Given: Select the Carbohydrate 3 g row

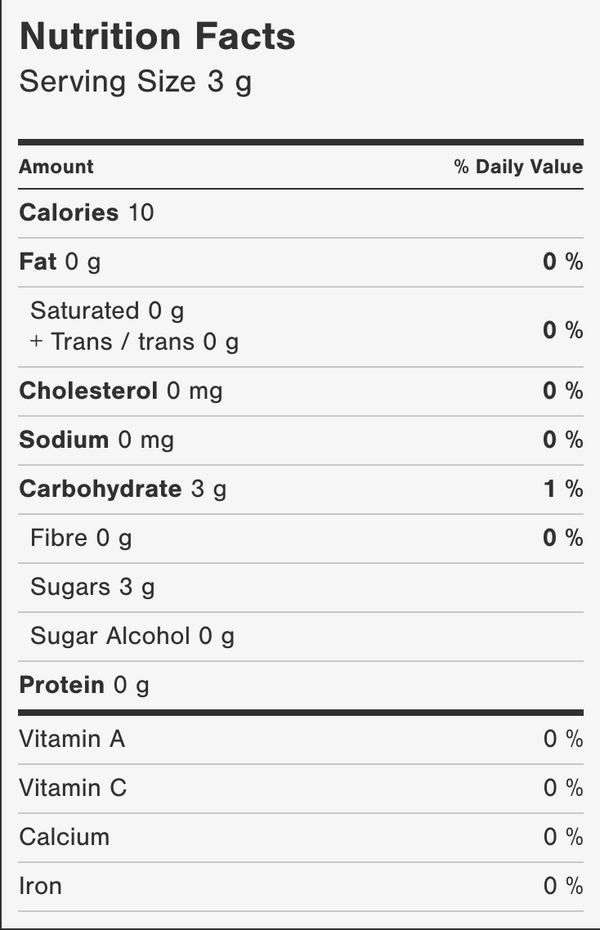Looking at the screenshot, I should 301,489.
